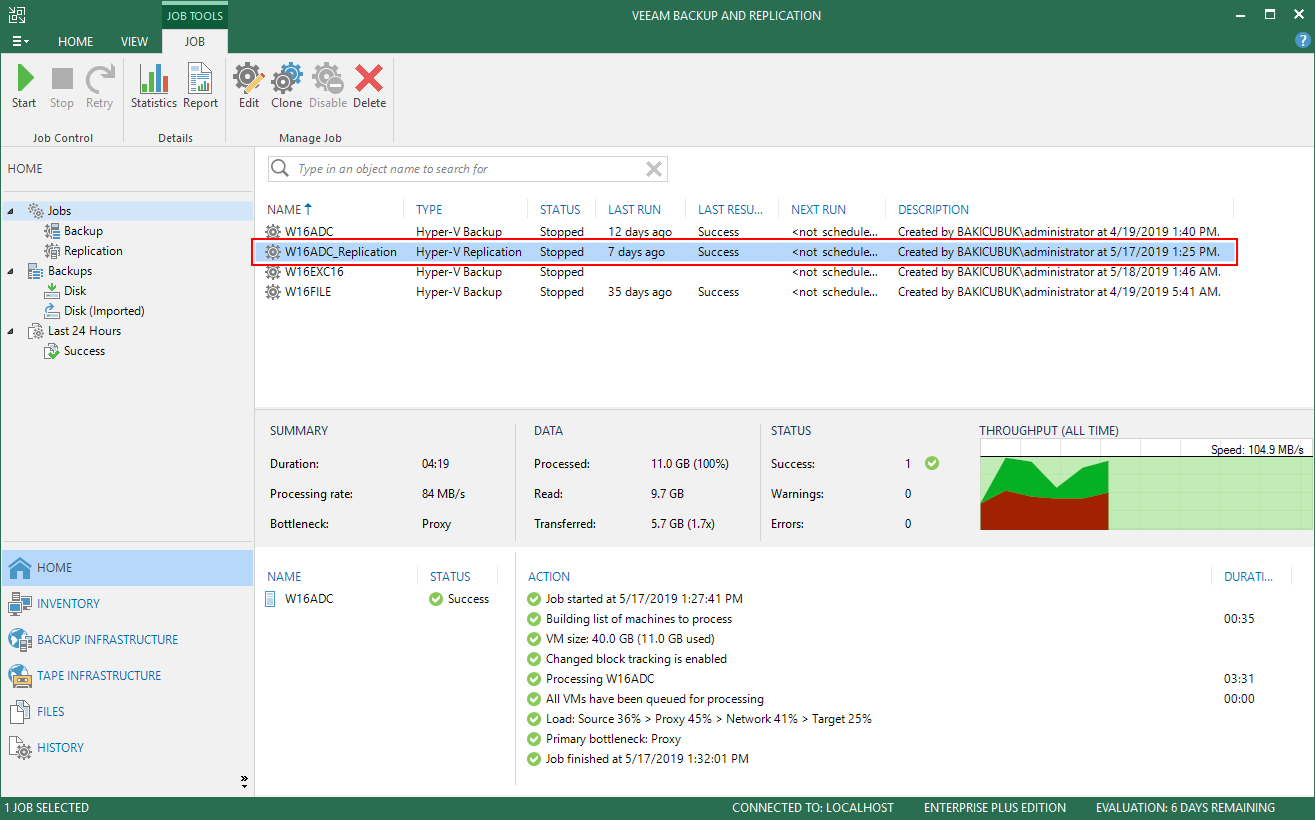Image resolution: width=1315 pixels, height=820 pixels.
Task: Select the W16ADC_Replication job row
Action: pyautogui.click(x=746, y=252)
